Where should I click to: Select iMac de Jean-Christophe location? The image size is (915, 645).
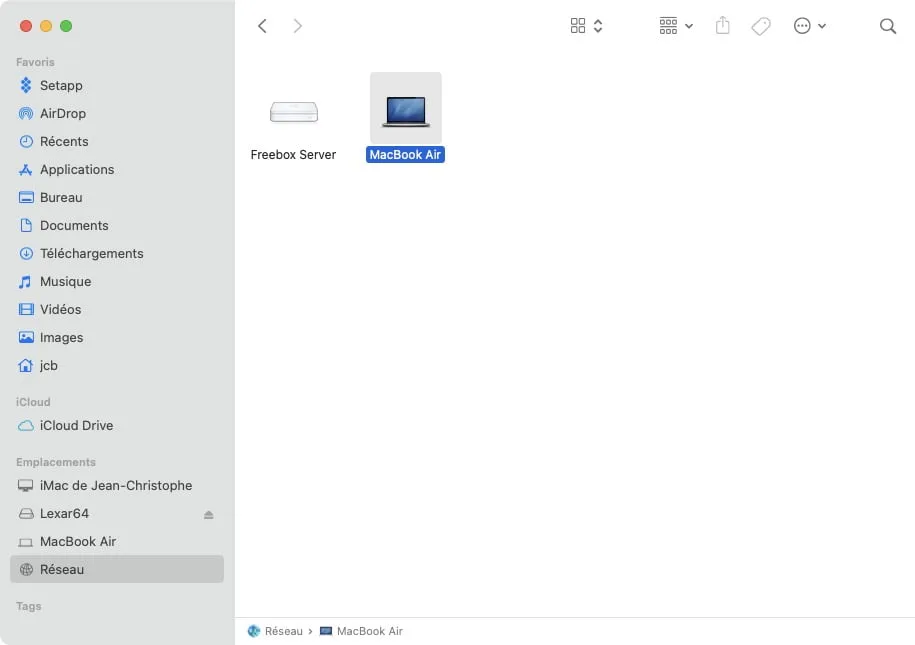pyautogui.click(x=117, y=486)
